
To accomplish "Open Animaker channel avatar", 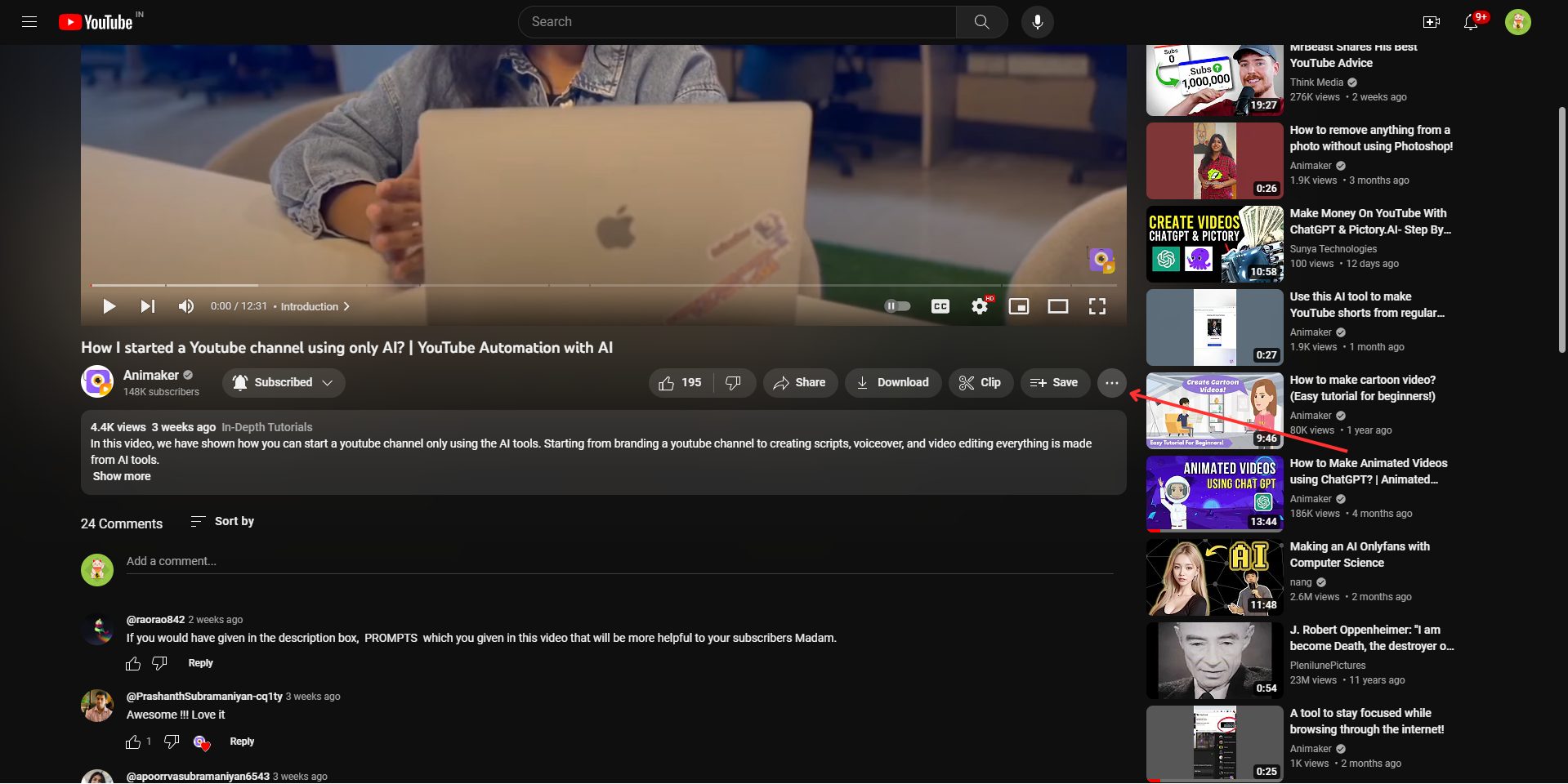I will [97, 381].
